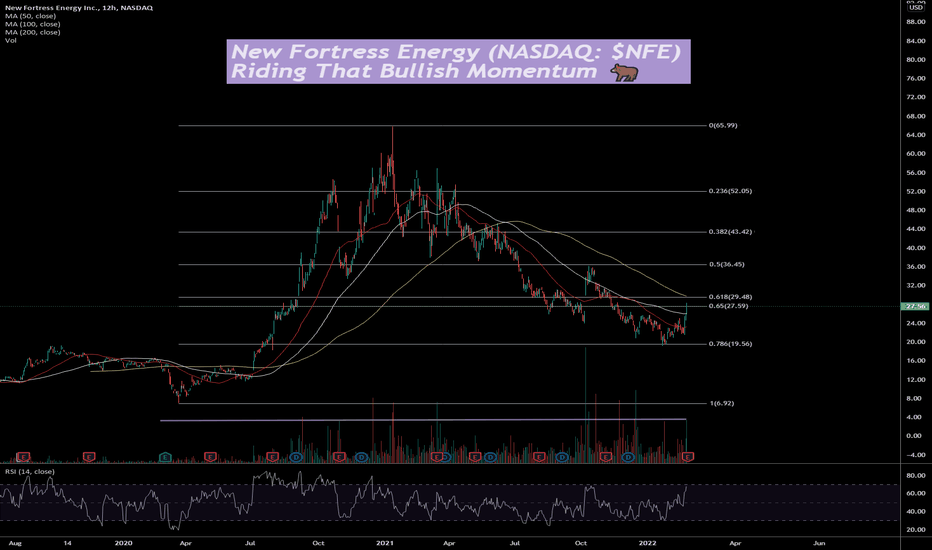Select the RSI (14, close) indicator legend
Image resolution: width=932 pixels, height=550 pixels.
click(x=30, y=472)
